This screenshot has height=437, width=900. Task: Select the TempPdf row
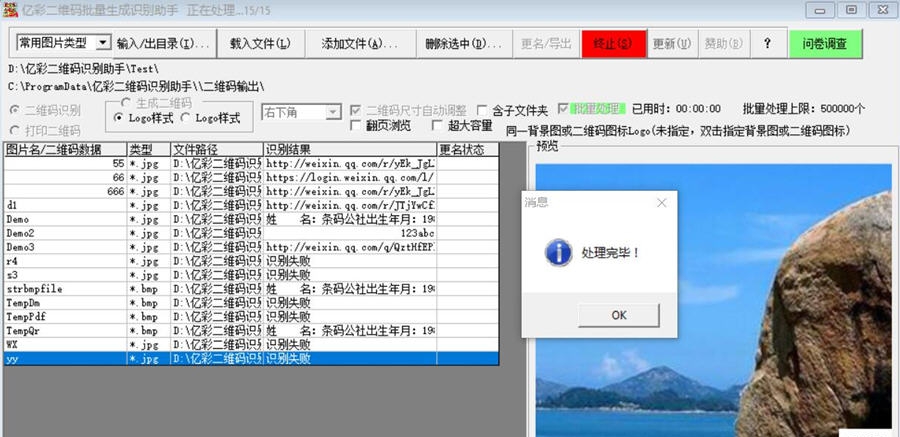pyautogui.click(x=251, y=317)
